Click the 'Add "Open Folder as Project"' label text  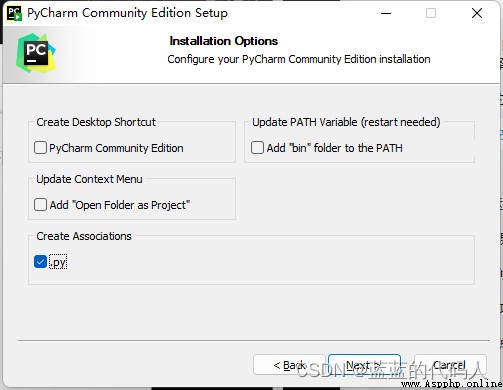[x=120, y=205]
